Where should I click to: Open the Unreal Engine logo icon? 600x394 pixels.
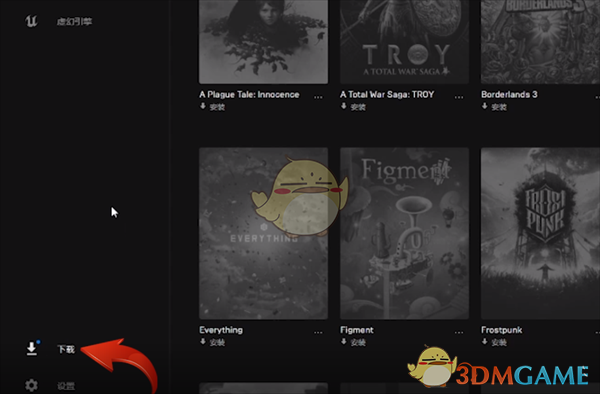pyautogui.click(x=31, y=21)
